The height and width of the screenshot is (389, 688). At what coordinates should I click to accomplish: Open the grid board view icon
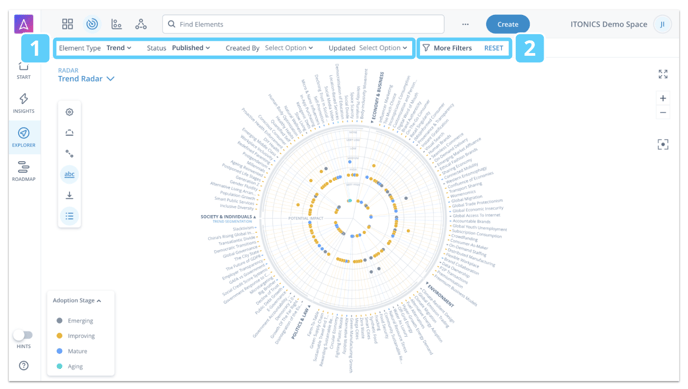point(68,24)
